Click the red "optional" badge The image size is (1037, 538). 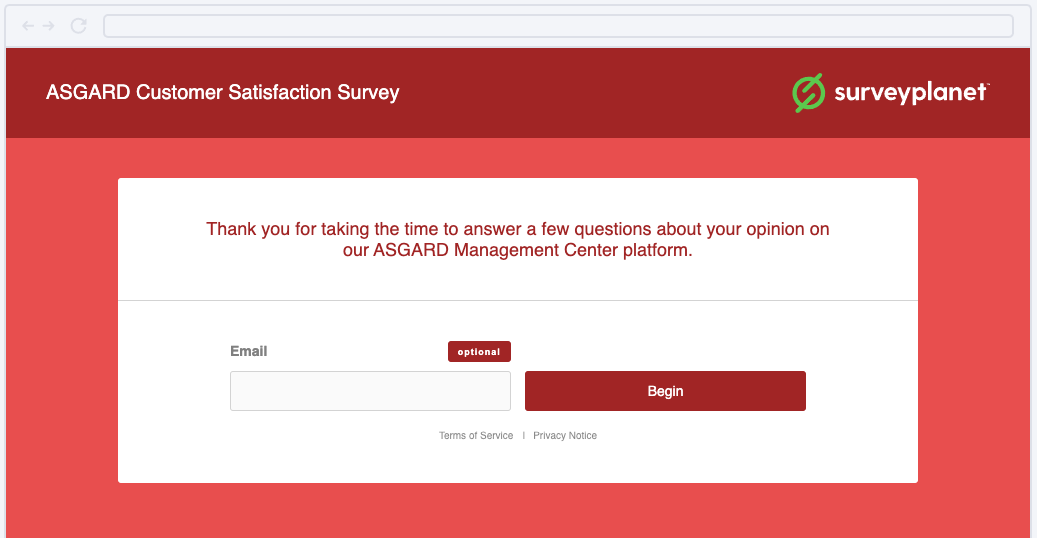click(x=479, y=352)
